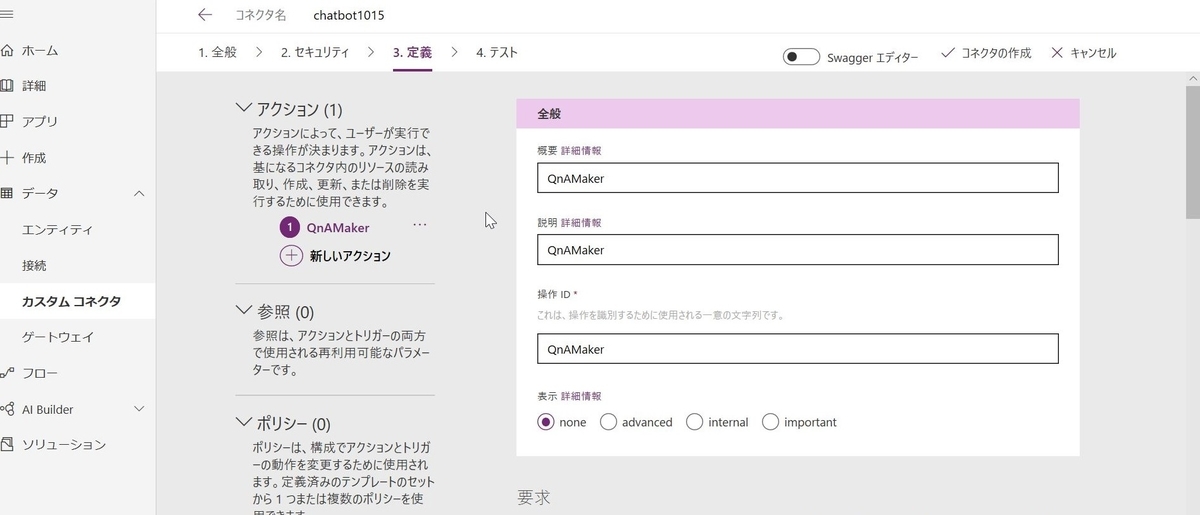1200x515 pixels.
Task: Click the 全般 panel header
Action: click(798, 114)
